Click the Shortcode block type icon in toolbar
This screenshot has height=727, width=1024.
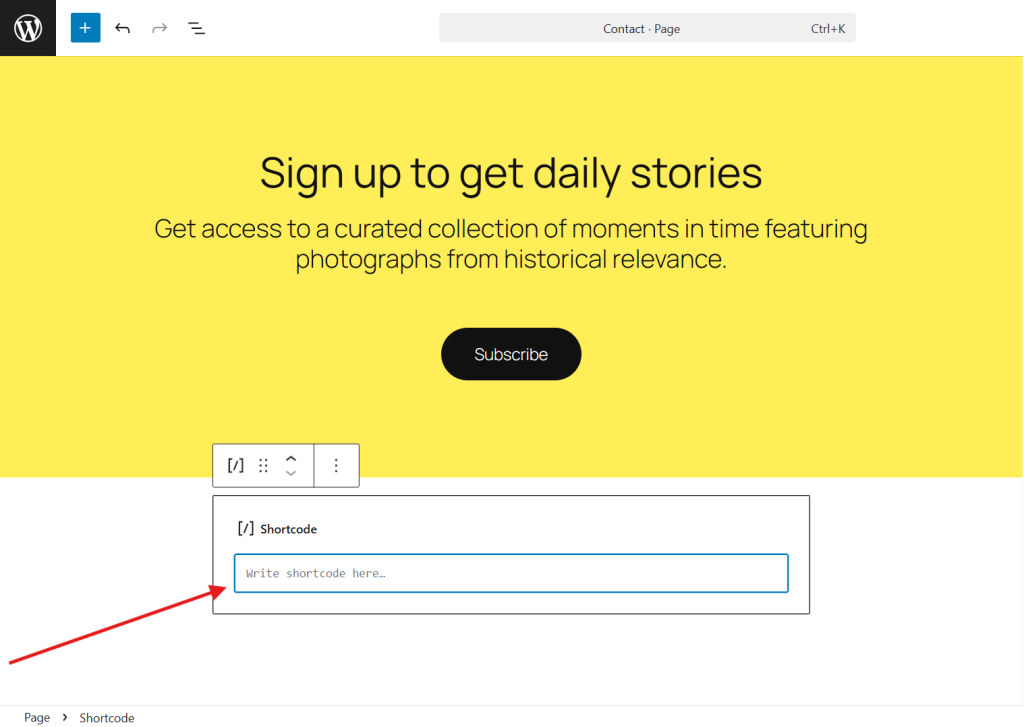tap(235, 465)
